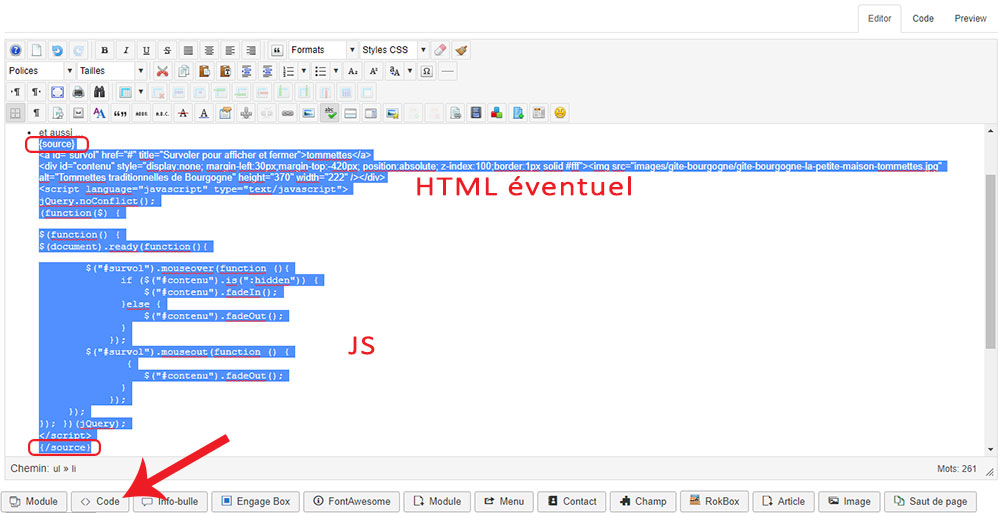
Task: Click the Engage Box button
Action: click(255, 502)
